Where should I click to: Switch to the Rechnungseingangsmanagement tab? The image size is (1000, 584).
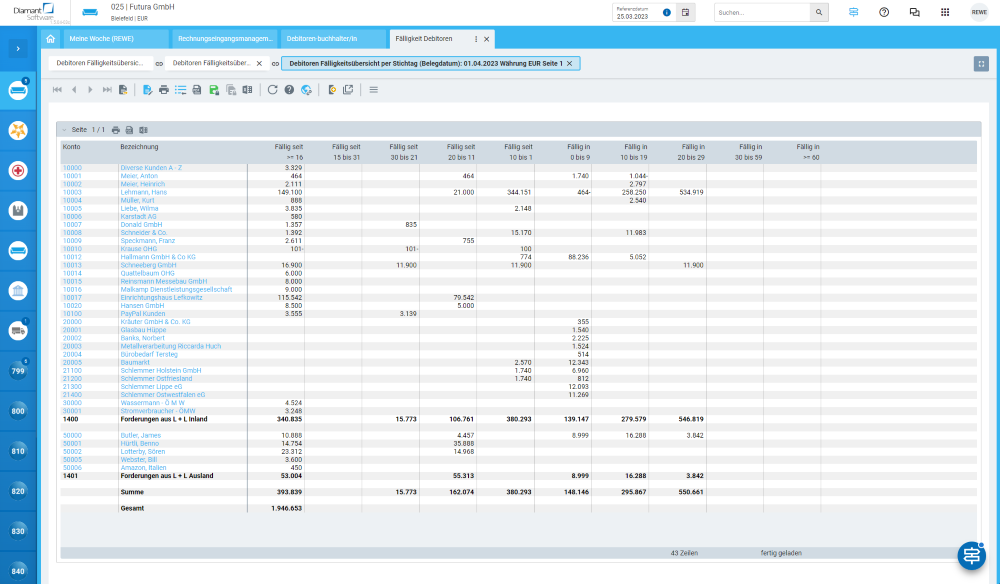[x=225, y=39]
